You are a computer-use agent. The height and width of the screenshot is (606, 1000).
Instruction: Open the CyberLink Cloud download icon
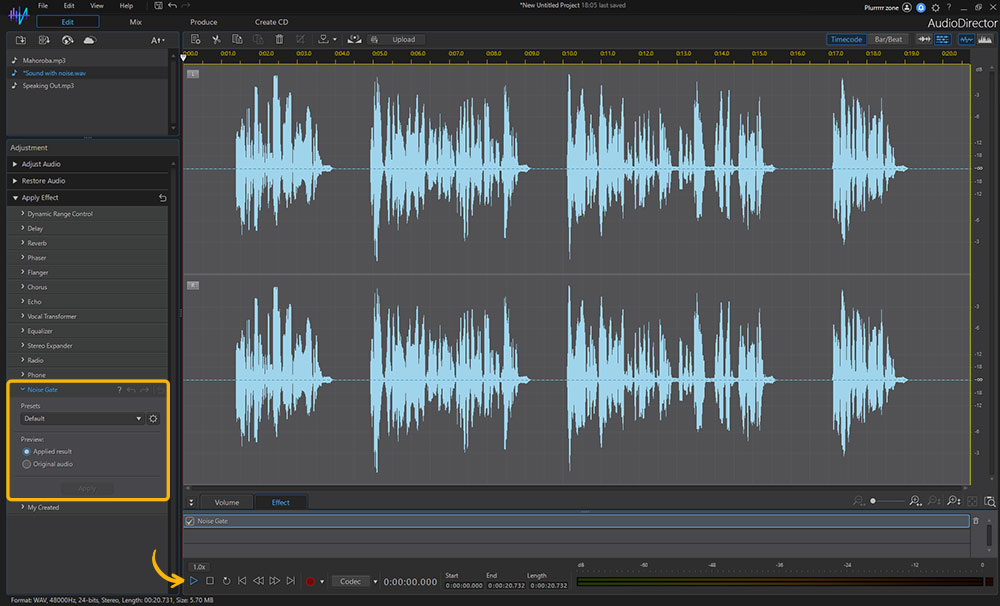[90, 40]
